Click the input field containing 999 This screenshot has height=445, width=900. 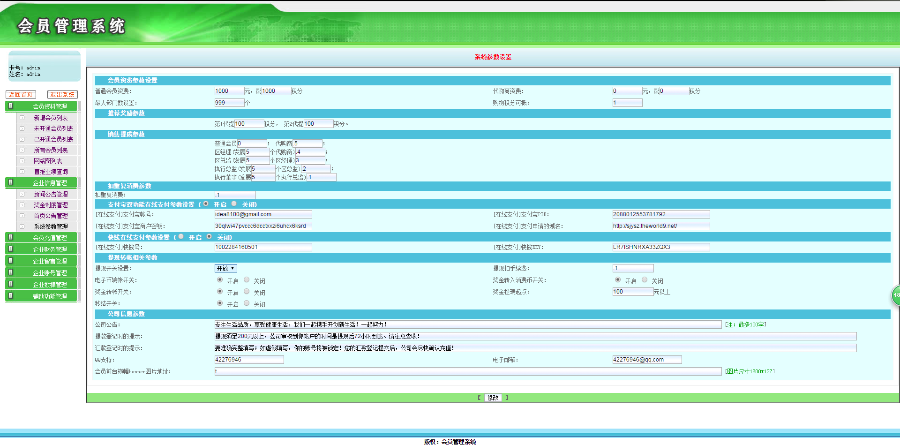[x=229, y=102]
